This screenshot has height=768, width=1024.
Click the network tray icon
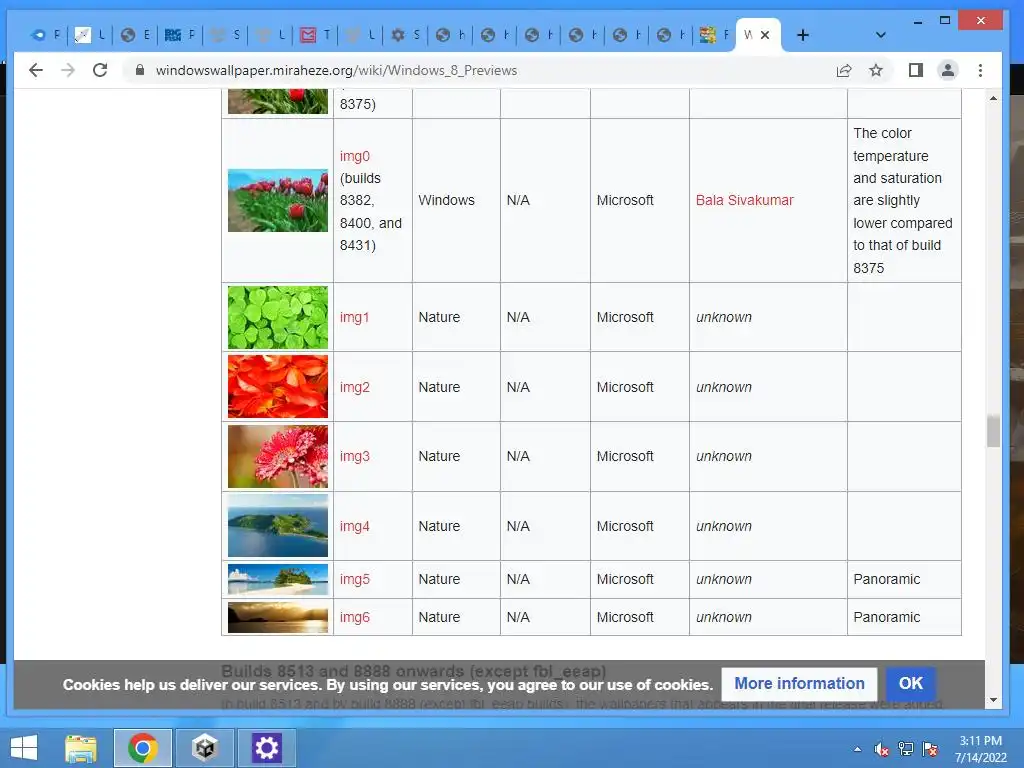906,749
